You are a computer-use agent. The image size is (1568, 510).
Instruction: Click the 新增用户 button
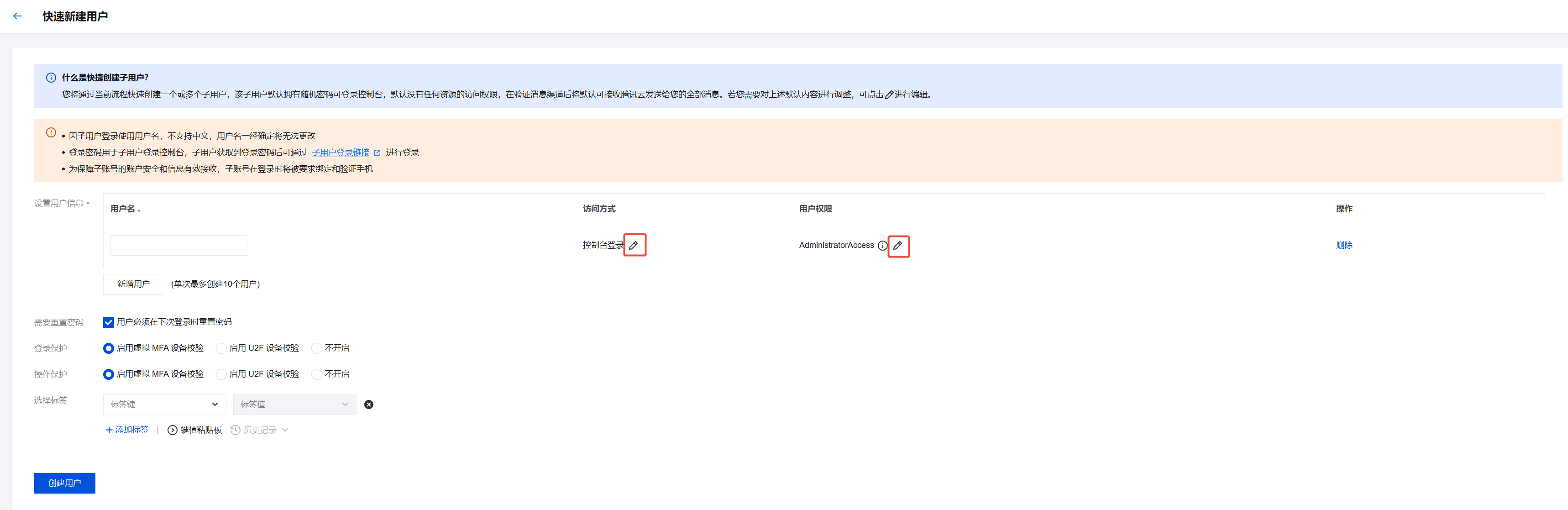pos(133,284)
